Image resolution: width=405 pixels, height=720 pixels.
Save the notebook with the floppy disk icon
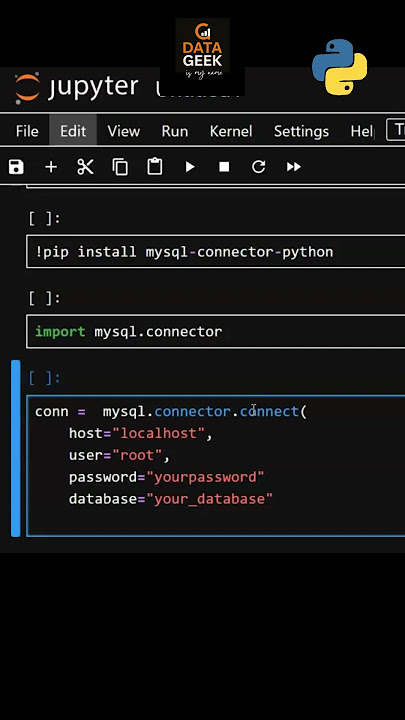point(16,167)
